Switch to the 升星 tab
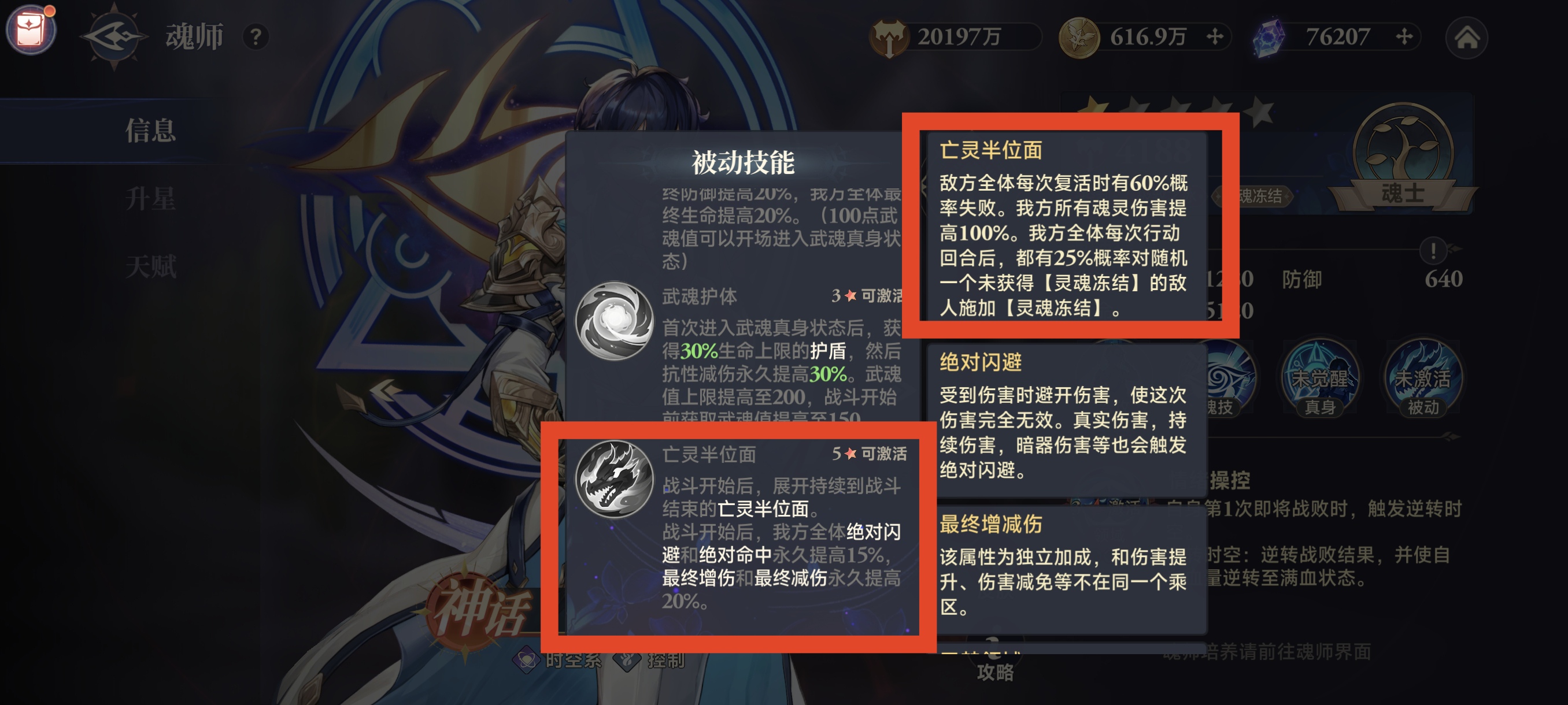This screenshot has height=705, width=1568. 150,199
